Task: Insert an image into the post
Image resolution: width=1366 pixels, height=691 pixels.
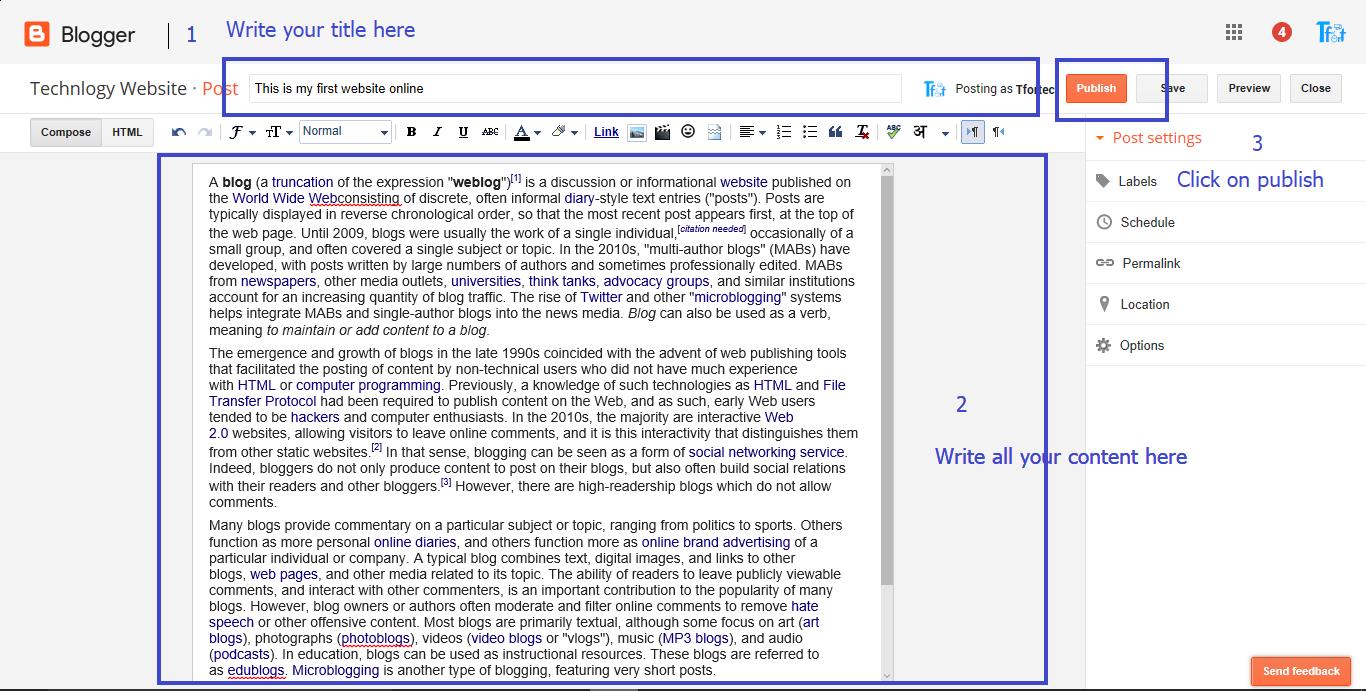Action: pos(636,132)
